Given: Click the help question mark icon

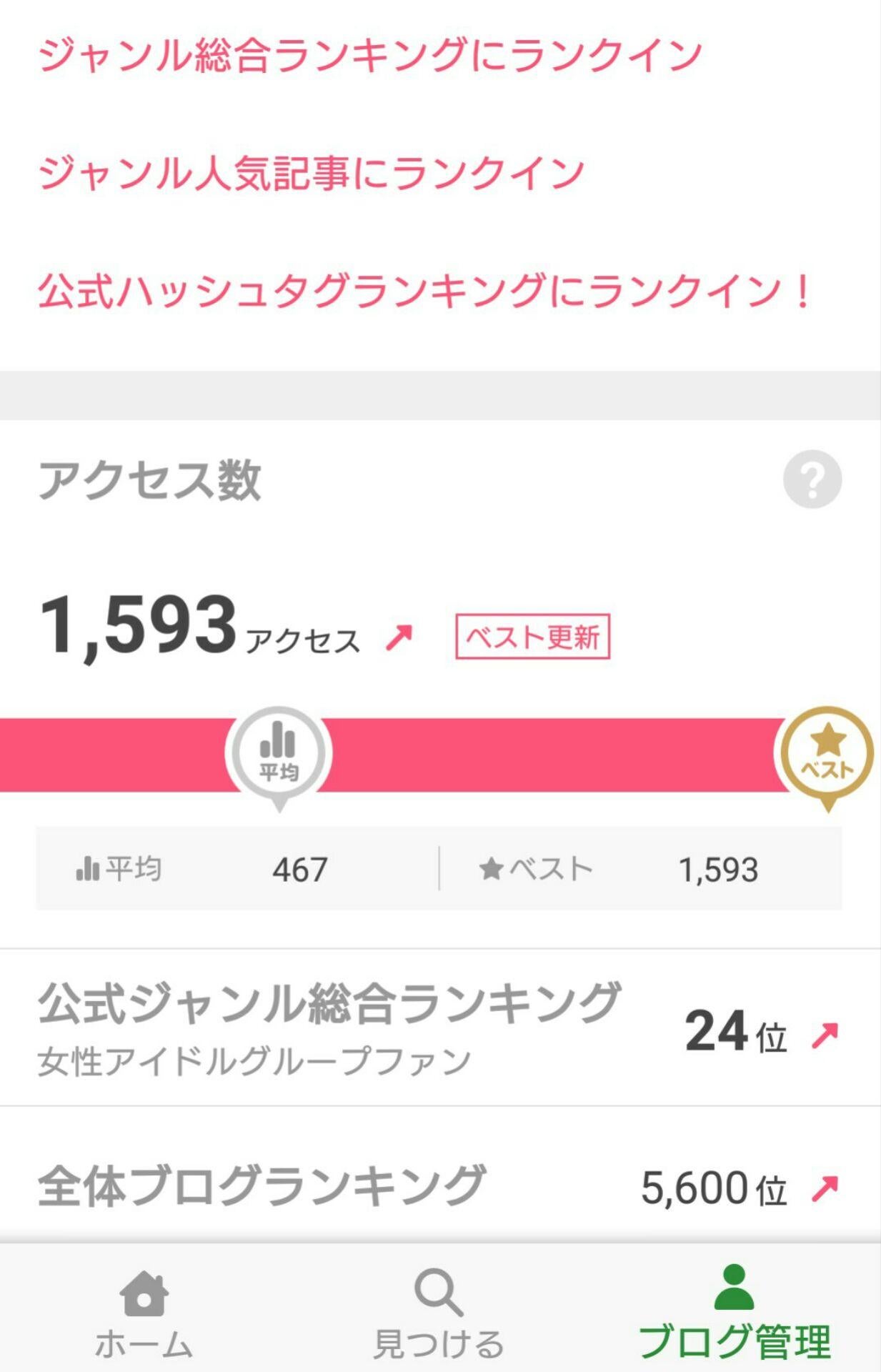Looking at the screenshot, I should point(812,479).
